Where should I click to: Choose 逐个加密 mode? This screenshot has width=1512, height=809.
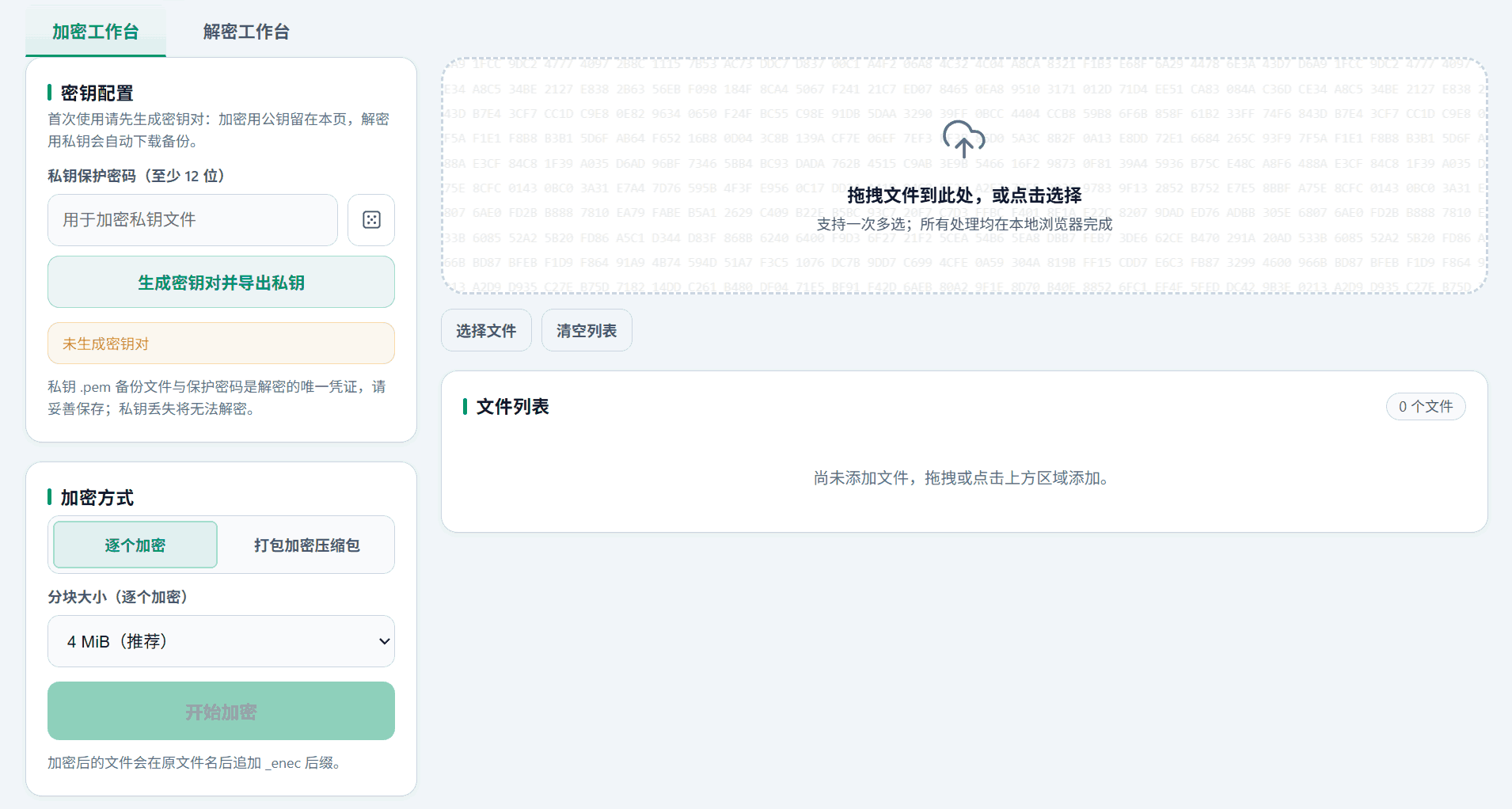pyautogui.click(x=135, y=545)
